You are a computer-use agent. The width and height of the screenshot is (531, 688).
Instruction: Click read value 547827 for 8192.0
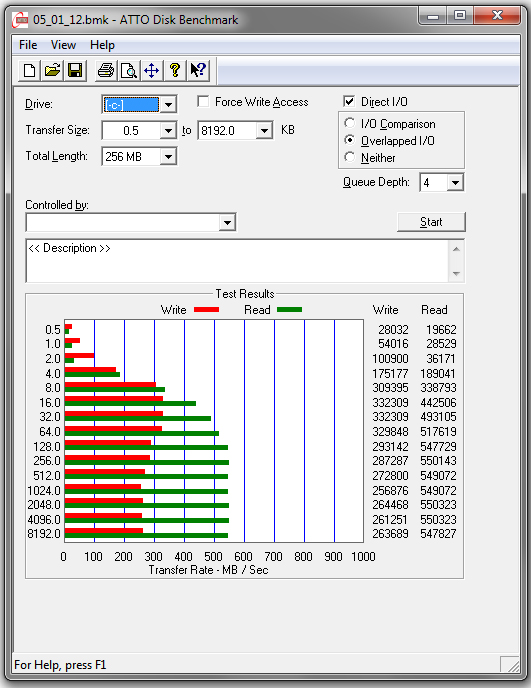point(438,534)
